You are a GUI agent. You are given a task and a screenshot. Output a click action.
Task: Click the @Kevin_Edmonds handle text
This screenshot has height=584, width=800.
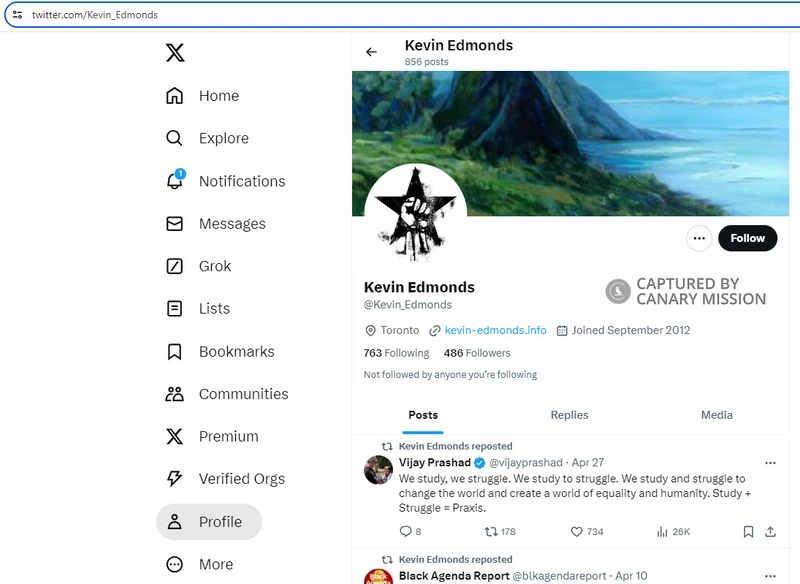[408, 305]
